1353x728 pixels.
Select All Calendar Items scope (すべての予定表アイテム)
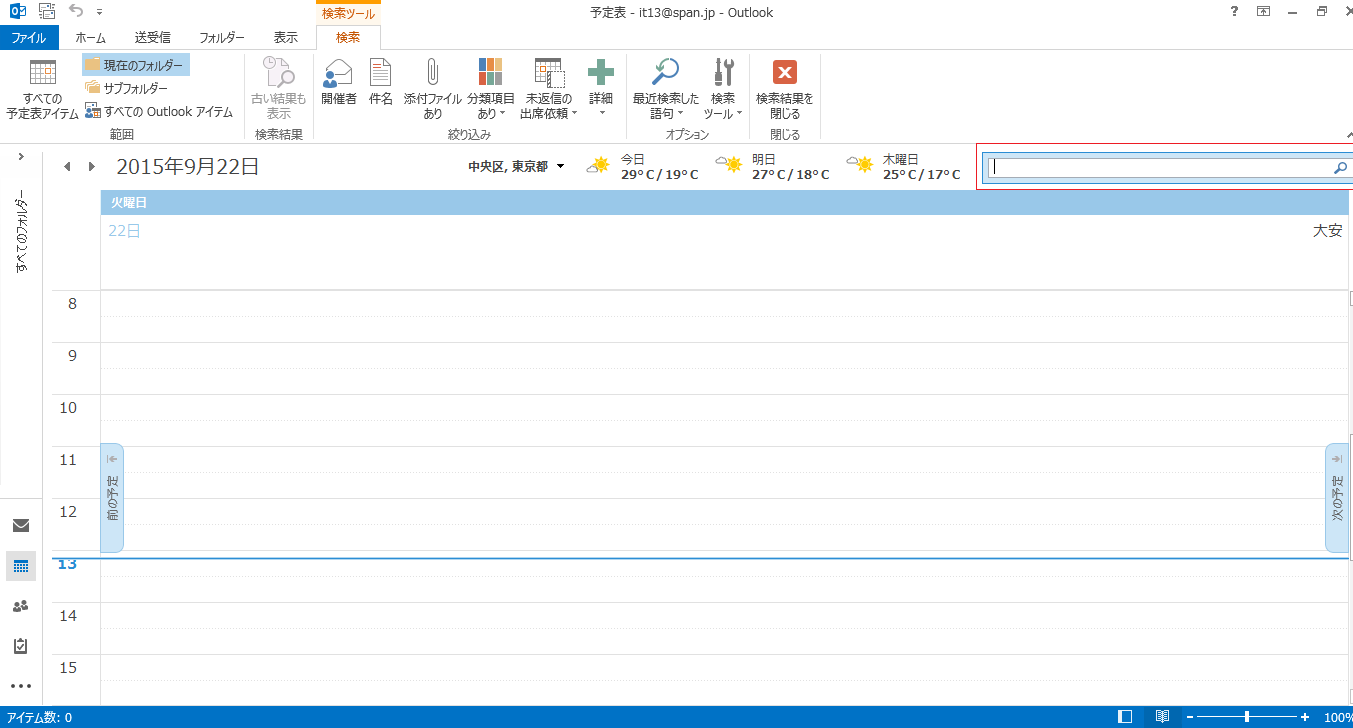coord(42,89)
